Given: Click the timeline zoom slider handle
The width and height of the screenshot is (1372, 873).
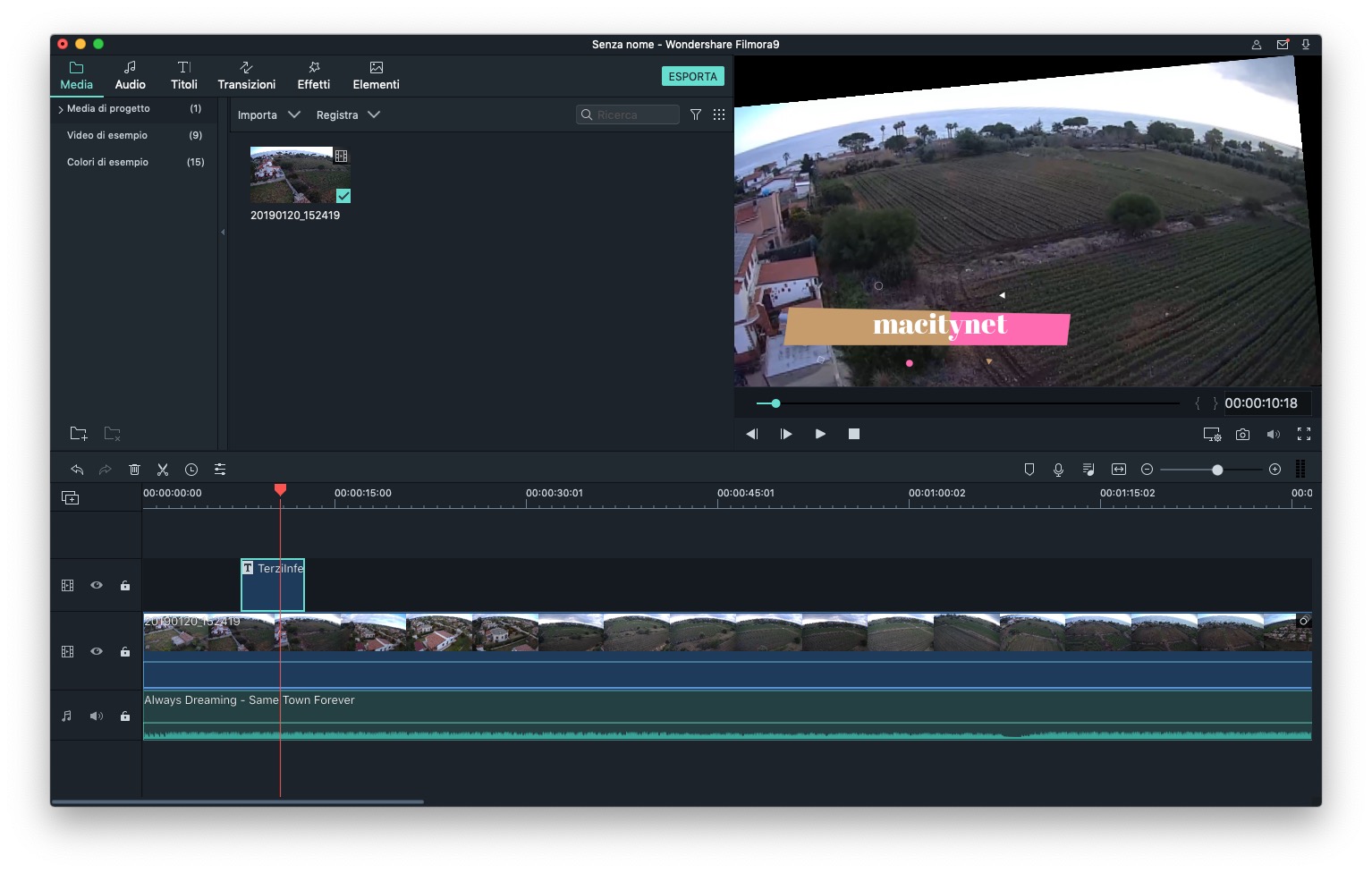Looking at the screenshot, I should (x=1217, y=470).
